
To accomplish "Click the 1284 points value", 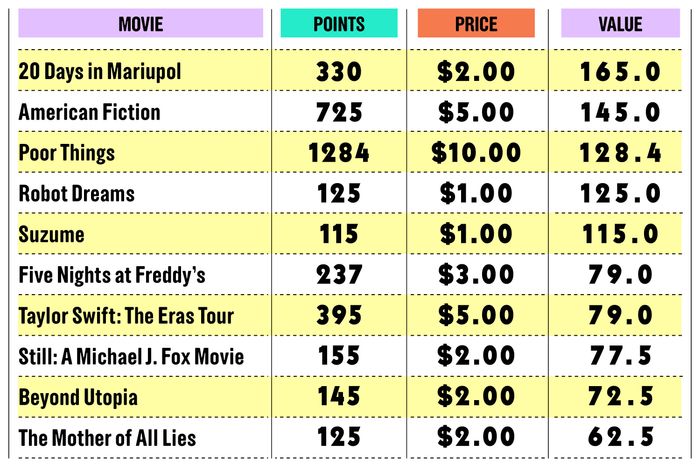I will pyautogui.click(x=339, y=153).
